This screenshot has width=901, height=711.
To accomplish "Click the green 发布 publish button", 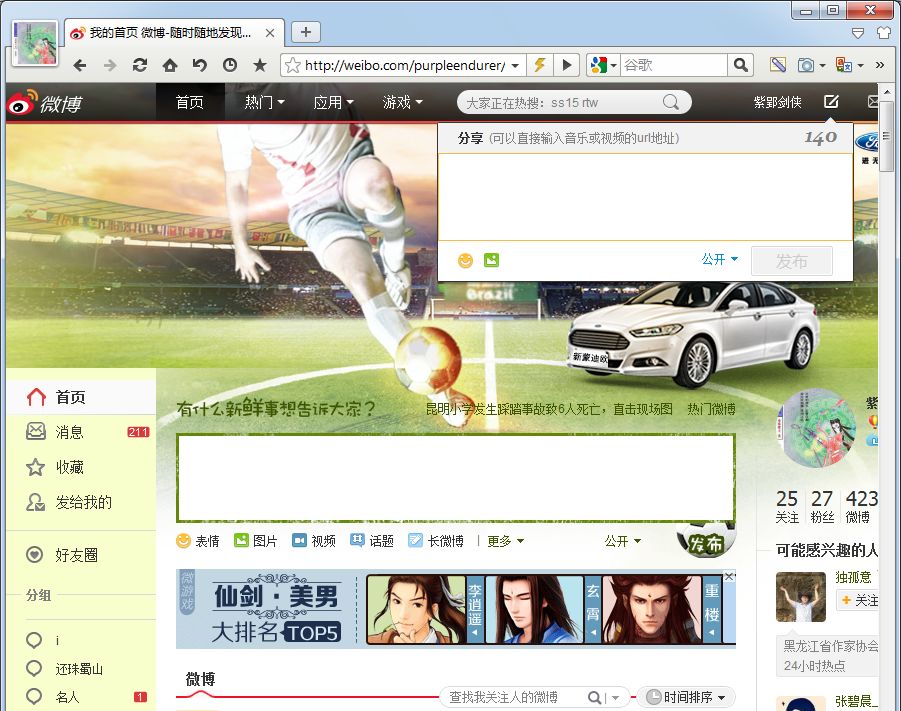I will (x=706, y=544).
